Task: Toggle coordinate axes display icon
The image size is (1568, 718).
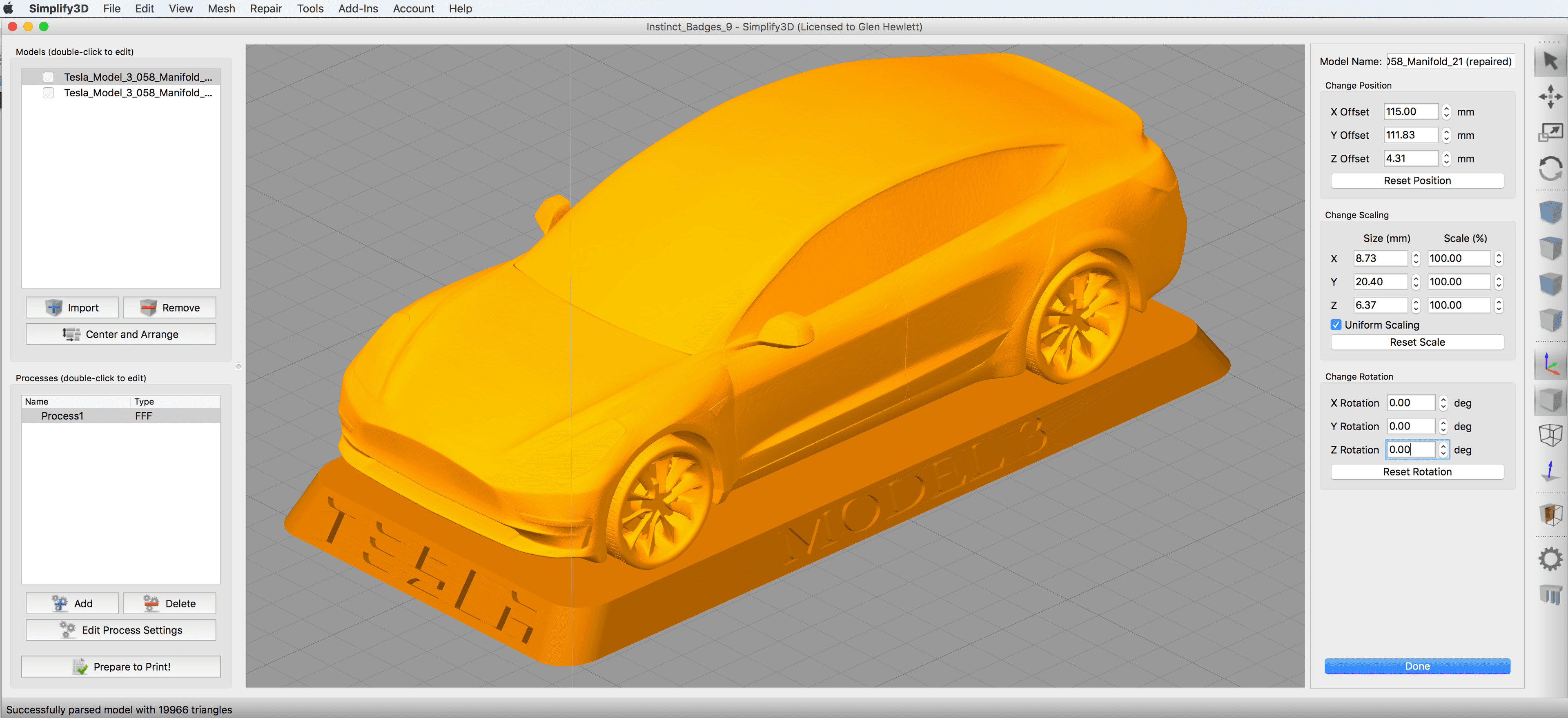Action: tap(1550, 364)
